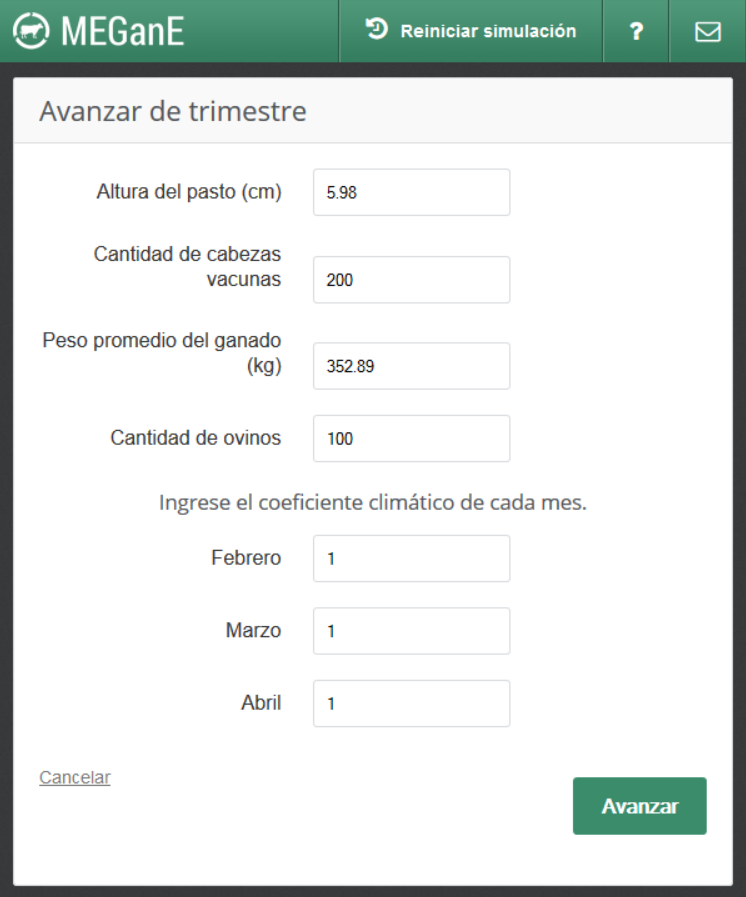Viewport: 746px width, 897px height.
Task: Focus the Marzo coefficient field
Action: point(411,631)
